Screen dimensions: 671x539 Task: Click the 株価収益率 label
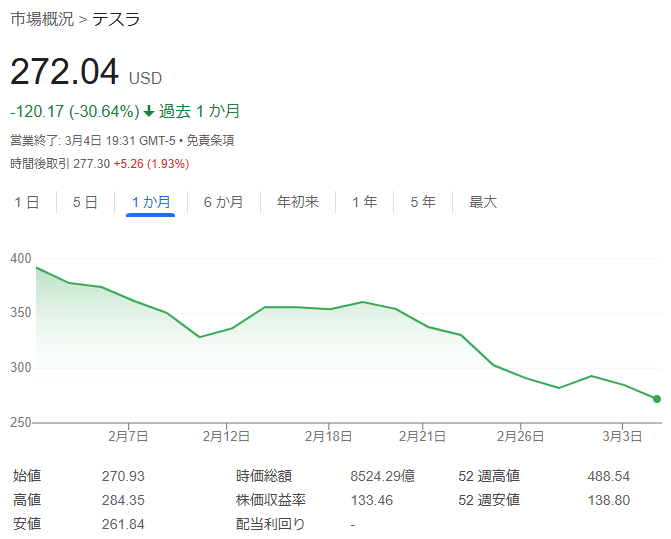pos(271,500)
